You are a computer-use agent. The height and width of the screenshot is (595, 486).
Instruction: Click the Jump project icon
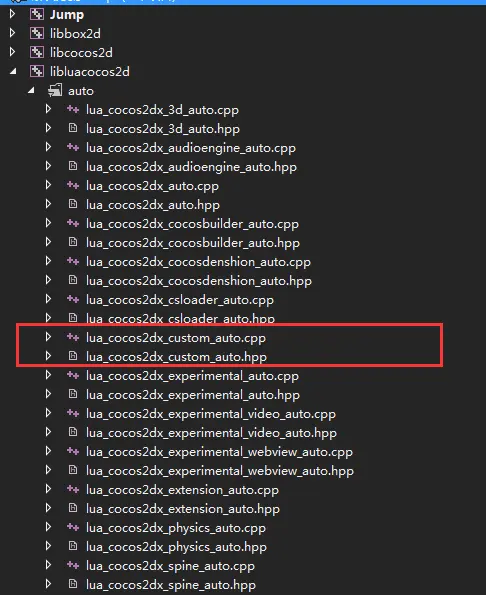tap(37, 14)
